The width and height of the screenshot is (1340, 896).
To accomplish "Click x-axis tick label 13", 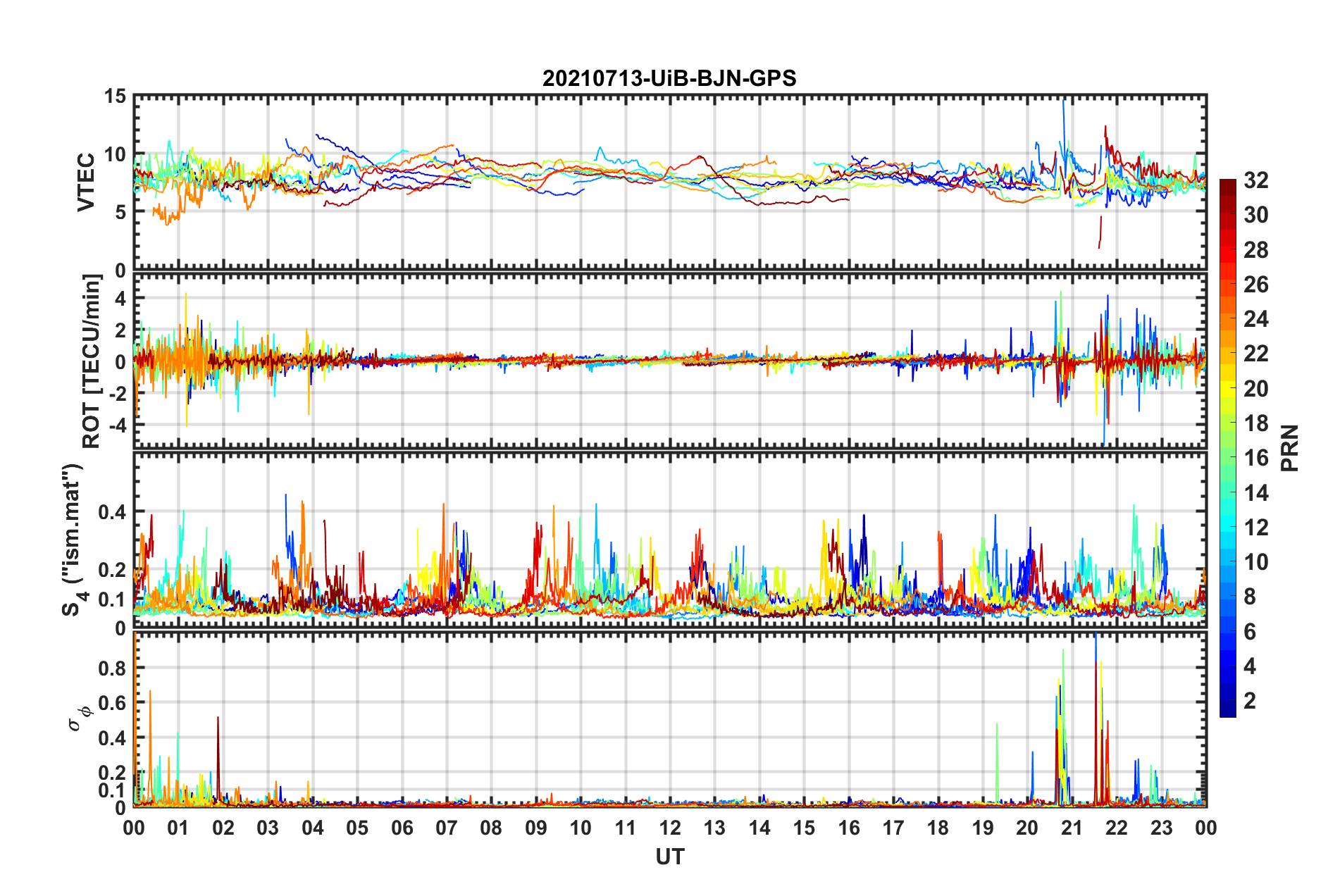I will tap(714, 828).
